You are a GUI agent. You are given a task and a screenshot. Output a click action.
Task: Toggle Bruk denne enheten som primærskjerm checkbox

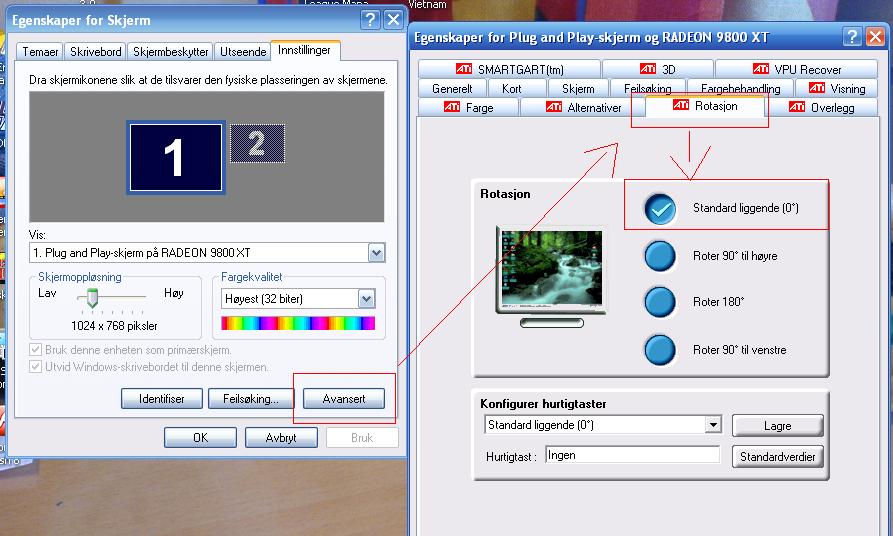click(x=35, y=350)
